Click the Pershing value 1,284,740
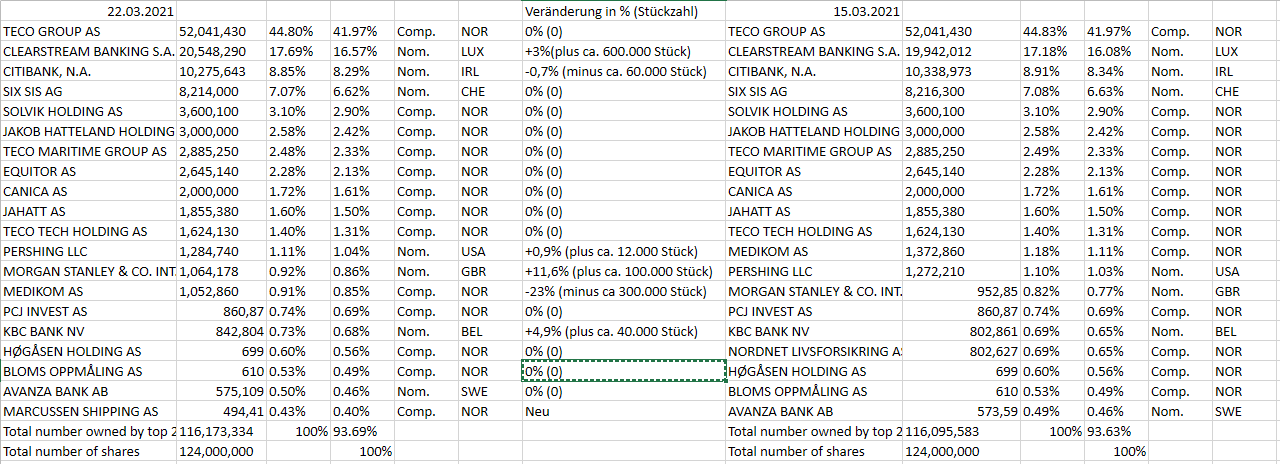This screenshot has height=464, width=1280. click(221, 251)
